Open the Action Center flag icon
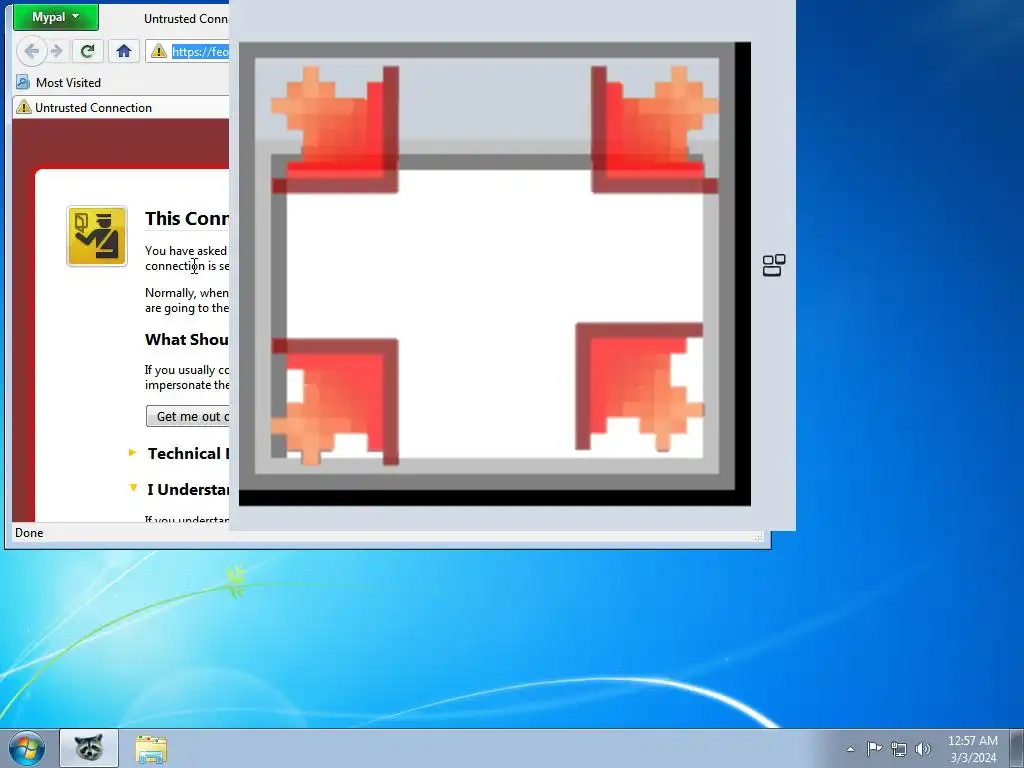The height and width of the screenshot is (768, 1024). click(x=874, y=748)
